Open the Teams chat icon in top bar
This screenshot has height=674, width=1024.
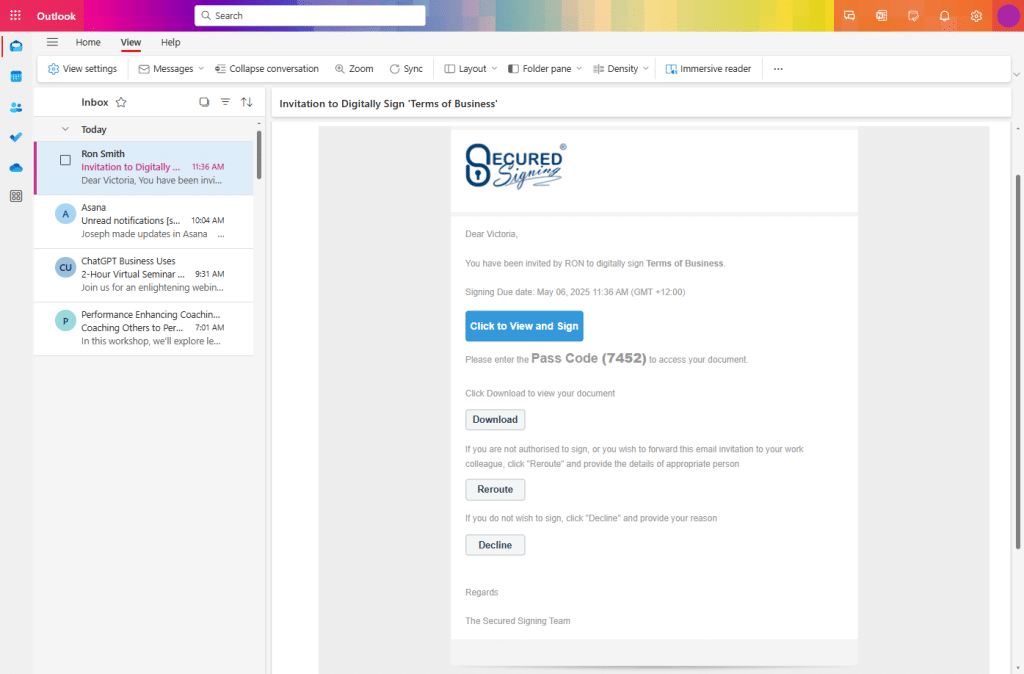[x=850, y=16]
